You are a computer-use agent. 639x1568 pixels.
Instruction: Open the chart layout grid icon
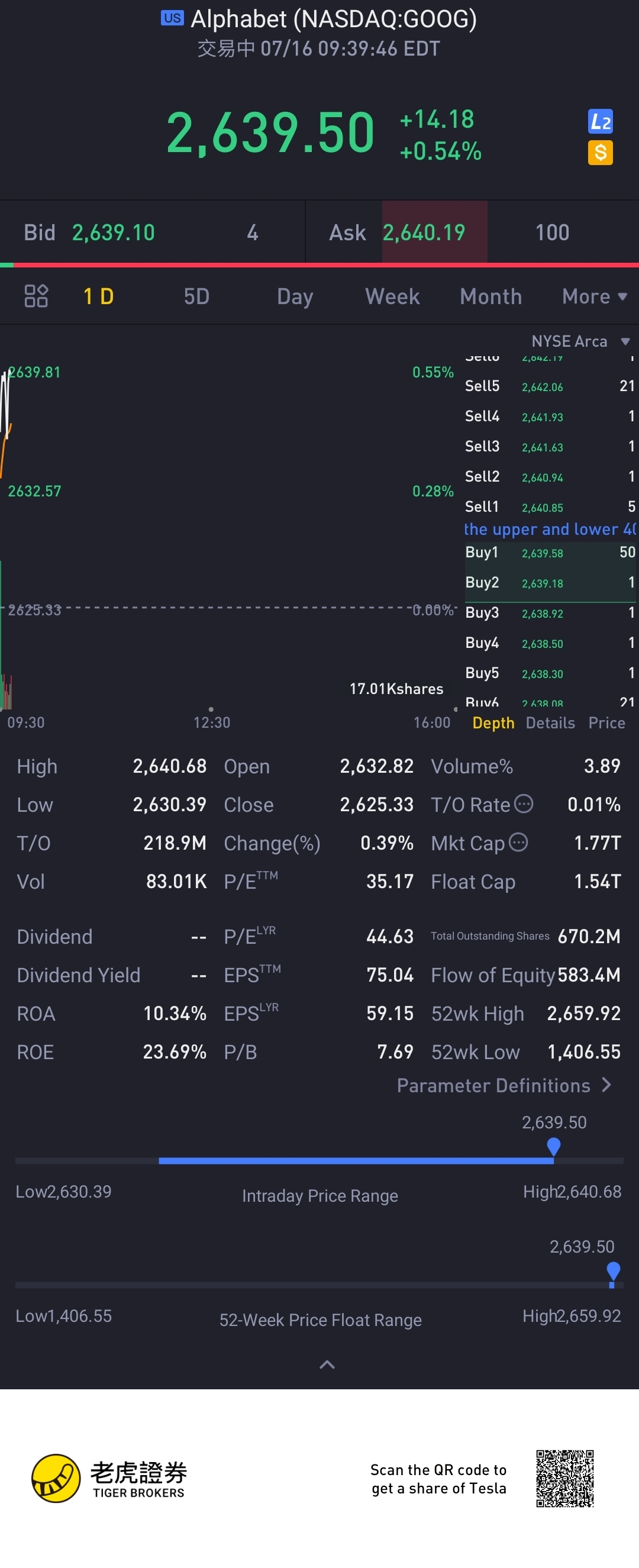(x=36, y=296)
